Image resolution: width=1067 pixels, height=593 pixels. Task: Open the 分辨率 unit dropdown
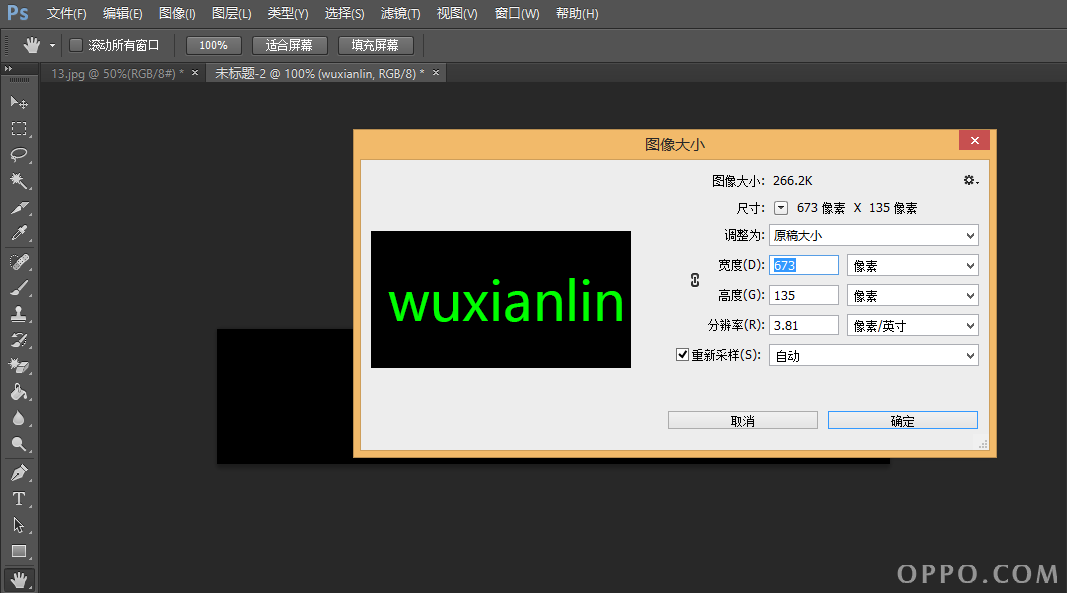[913, 325]
